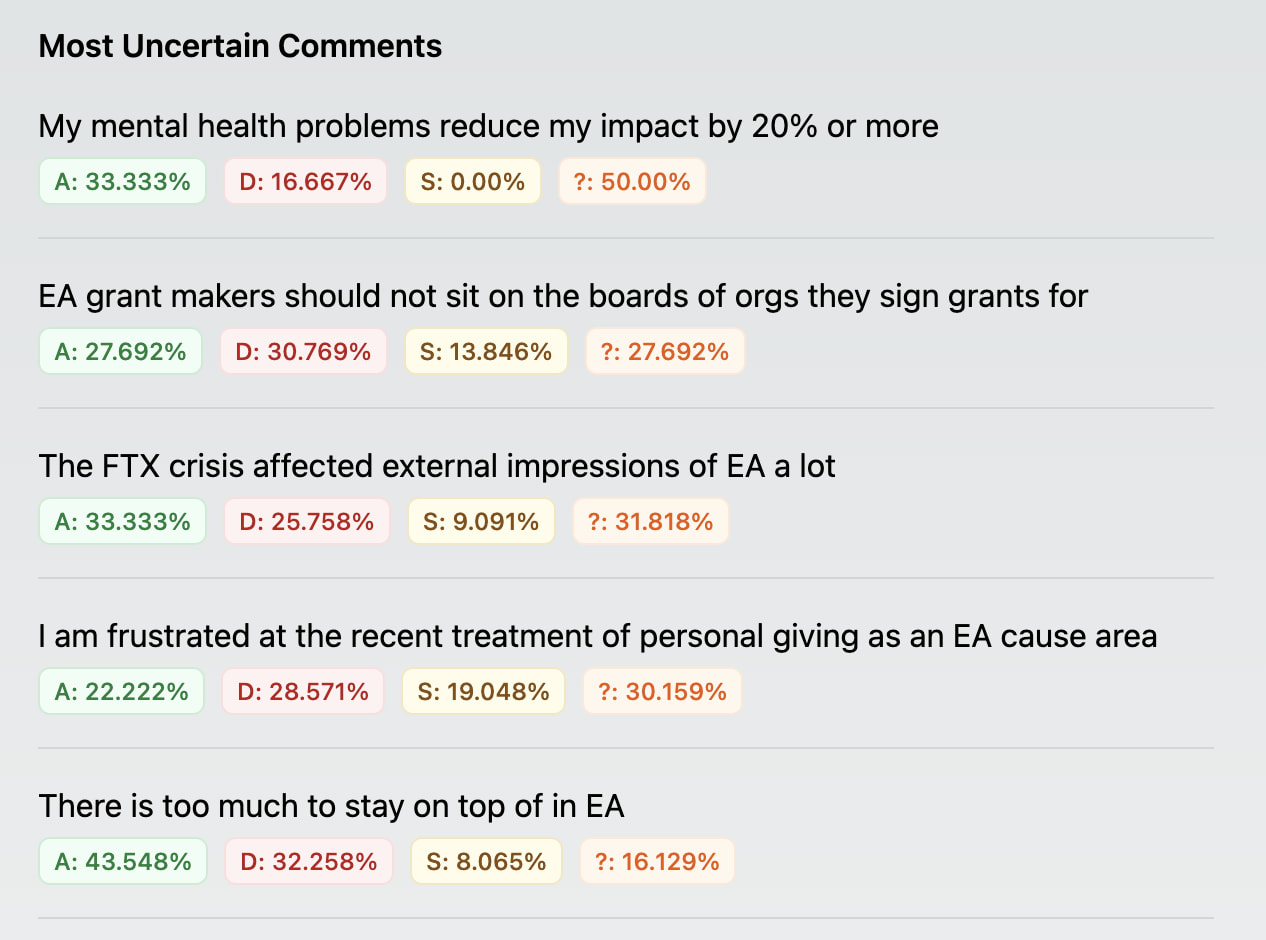Click the '?: 50.00%' unsure badge
Image resolution: width=1266 pixels, height=940 pixels.
[632, 181]
